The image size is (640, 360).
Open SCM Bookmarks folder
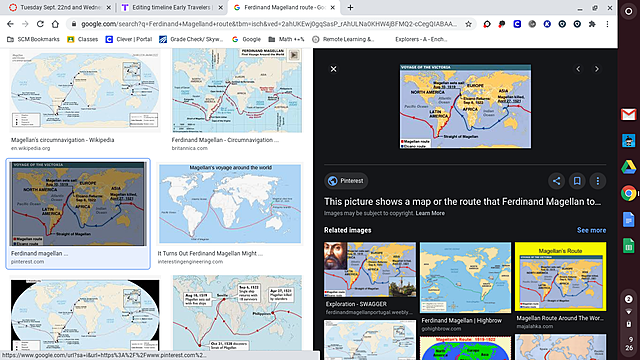pos(33,39)
